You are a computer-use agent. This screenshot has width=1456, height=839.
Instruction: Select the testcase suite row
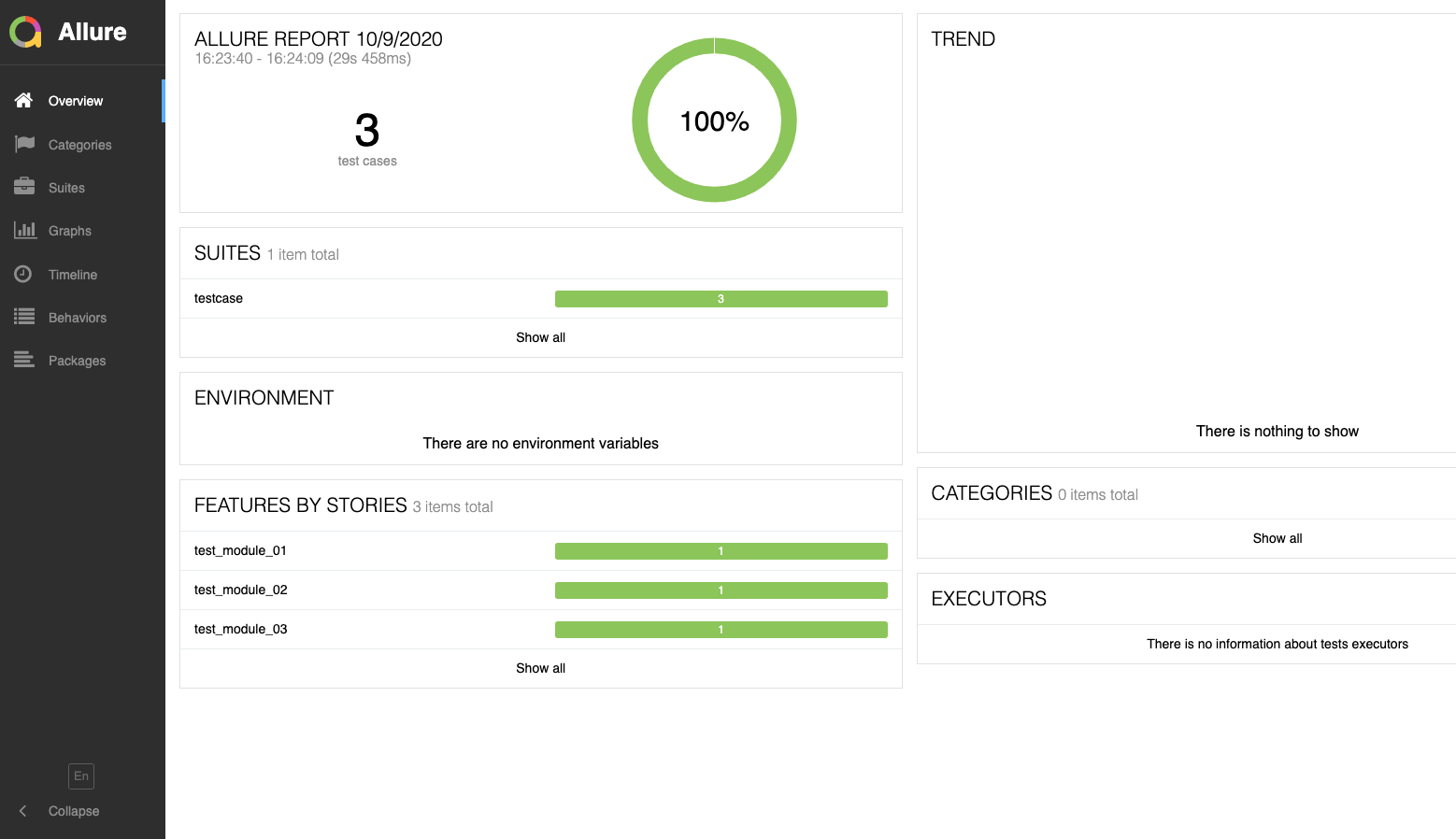(x=541, y=299)
